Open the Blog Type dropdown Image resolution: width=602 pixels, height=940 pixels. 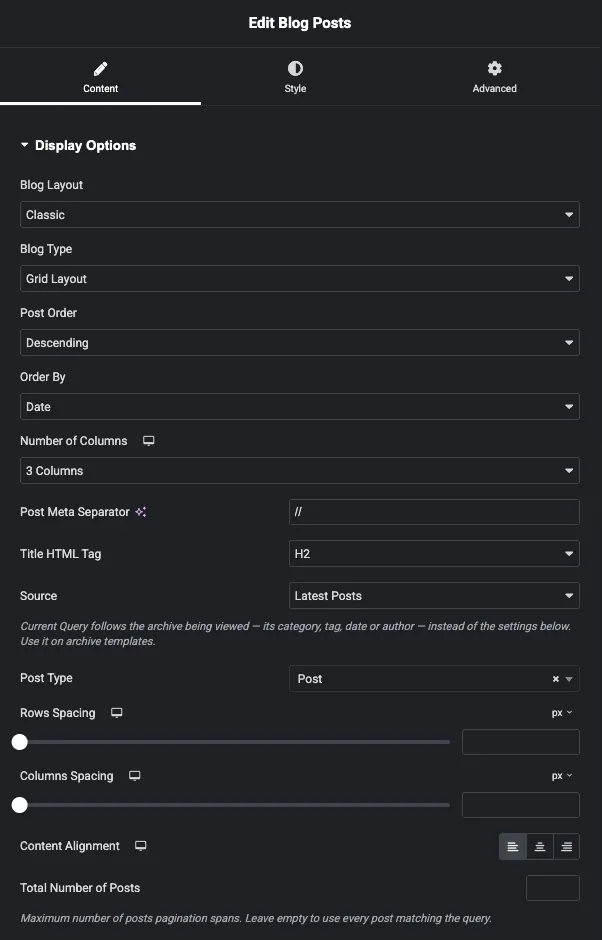click(300, 279)
